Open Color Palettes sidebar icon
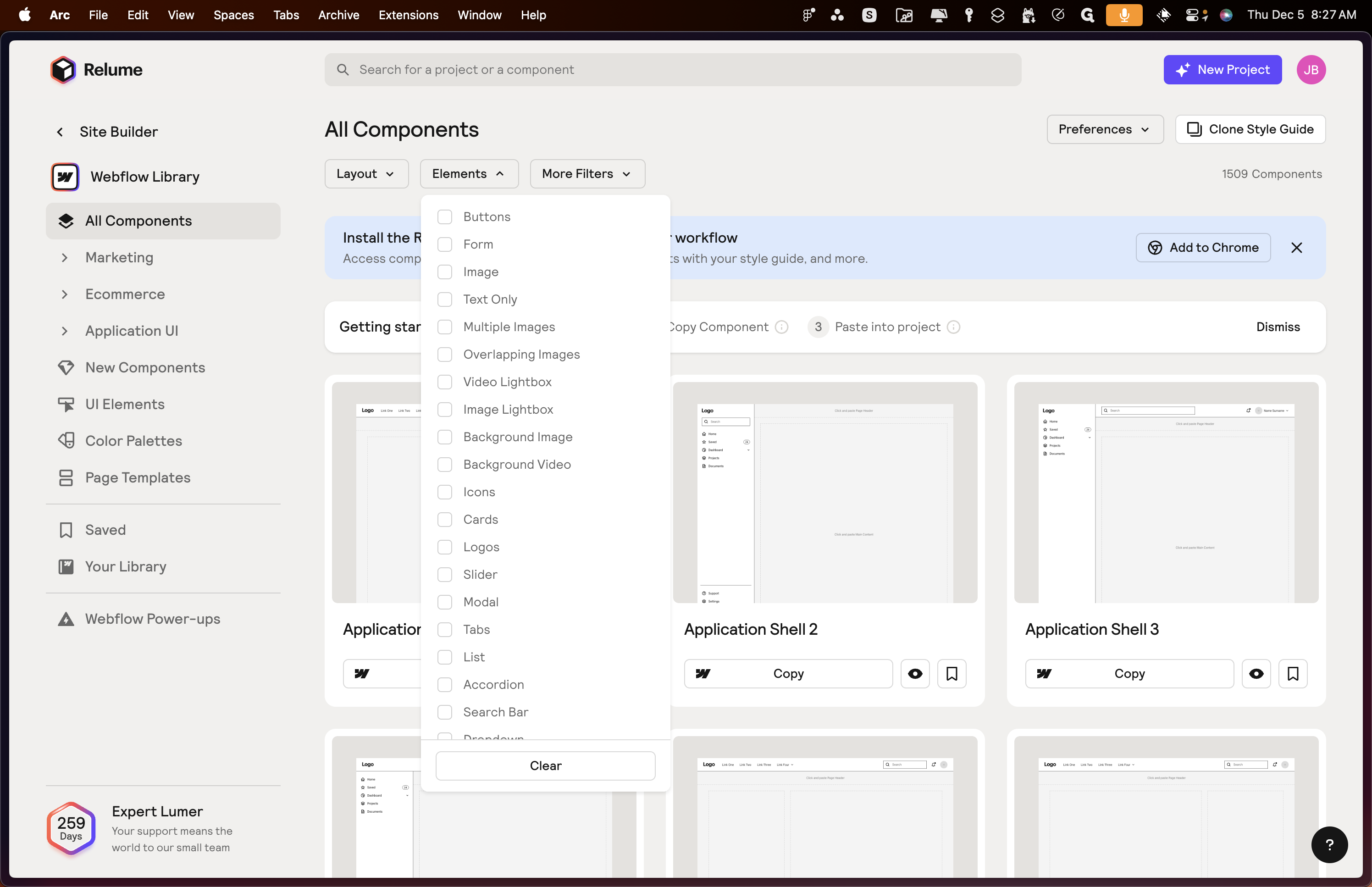 click(x=66, y=441)
